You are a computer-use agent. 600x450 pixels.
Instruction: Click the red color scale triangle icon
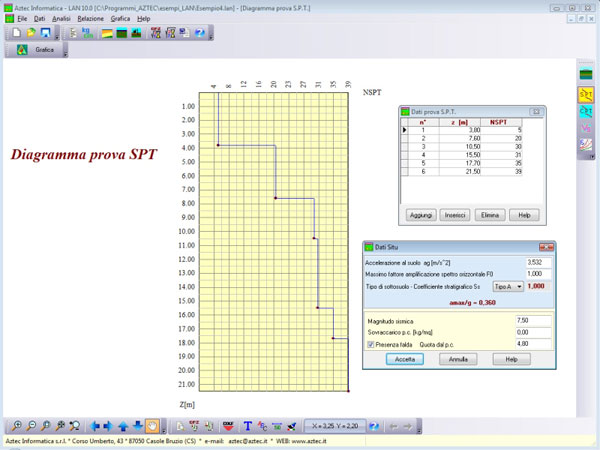point(228,426)
